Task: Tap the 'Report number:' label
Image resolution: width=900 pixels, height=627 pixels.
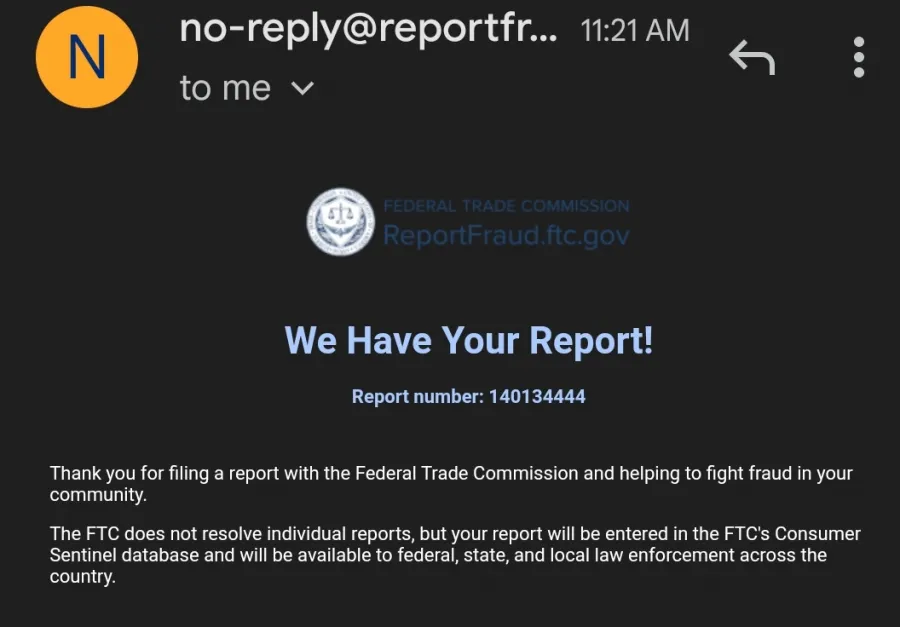Action: [418, 397]
